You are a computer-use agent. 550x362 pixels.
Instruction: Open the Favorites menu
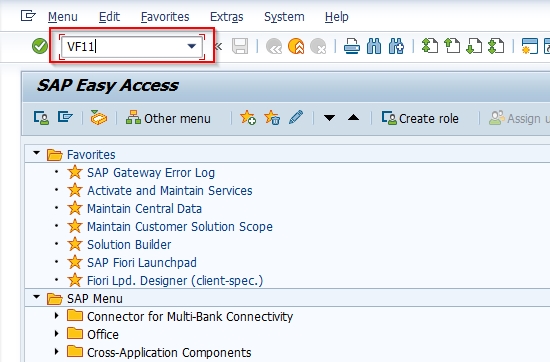click(x=165, y=16)
